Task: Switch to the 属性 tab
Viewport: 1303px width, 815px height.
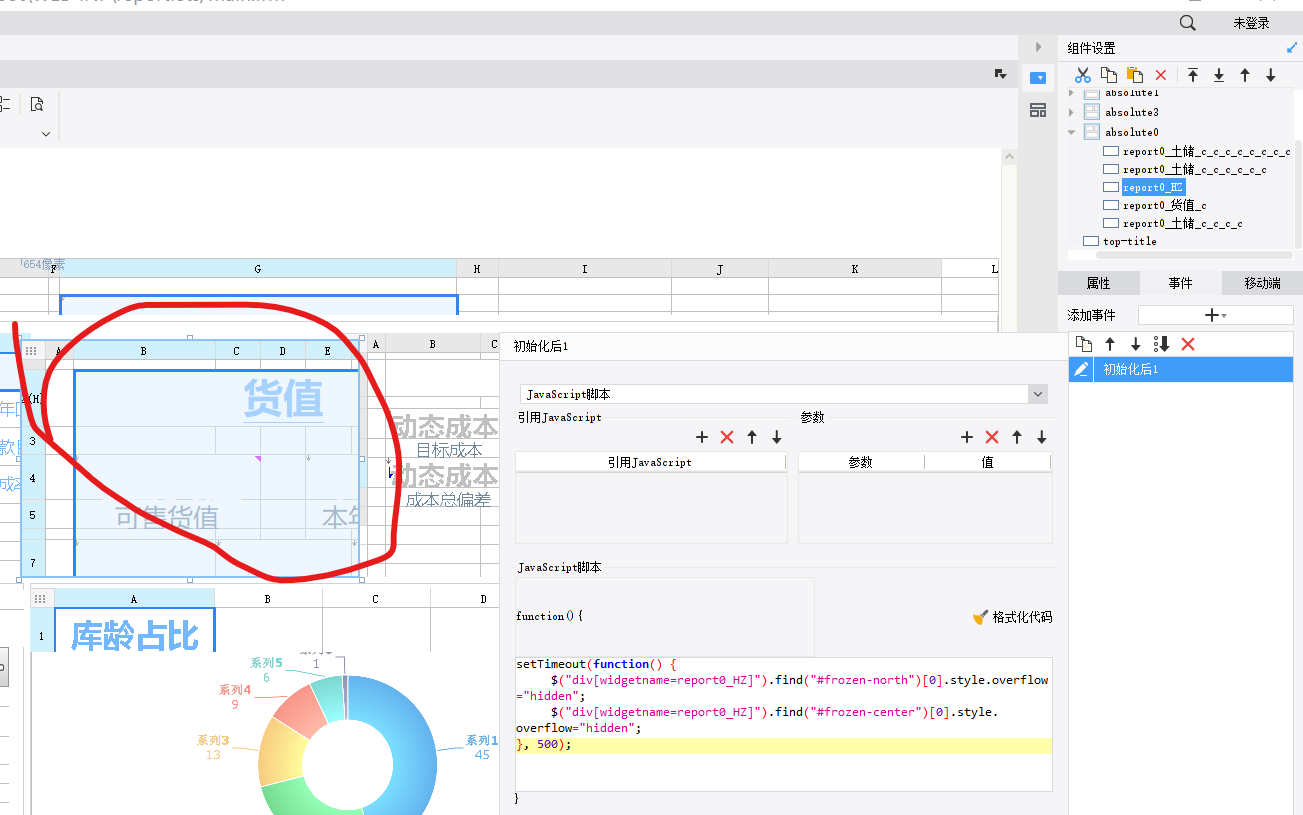Action: [1098, 283]
